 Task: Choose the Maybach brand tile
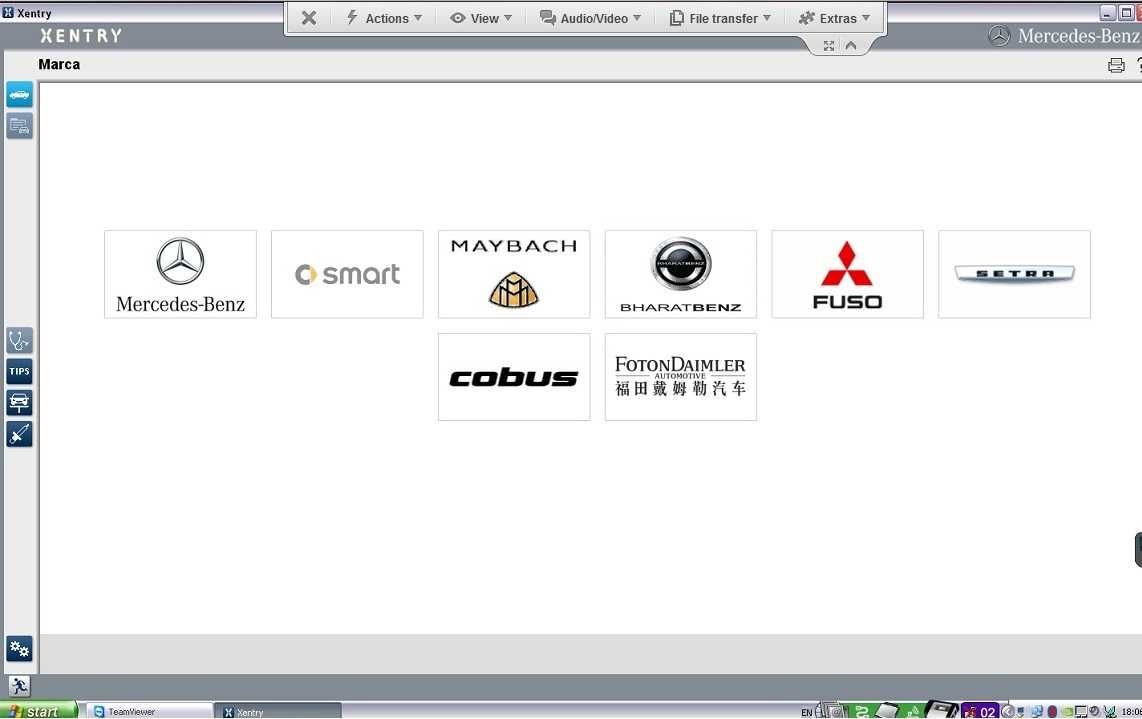pos(514,274)
